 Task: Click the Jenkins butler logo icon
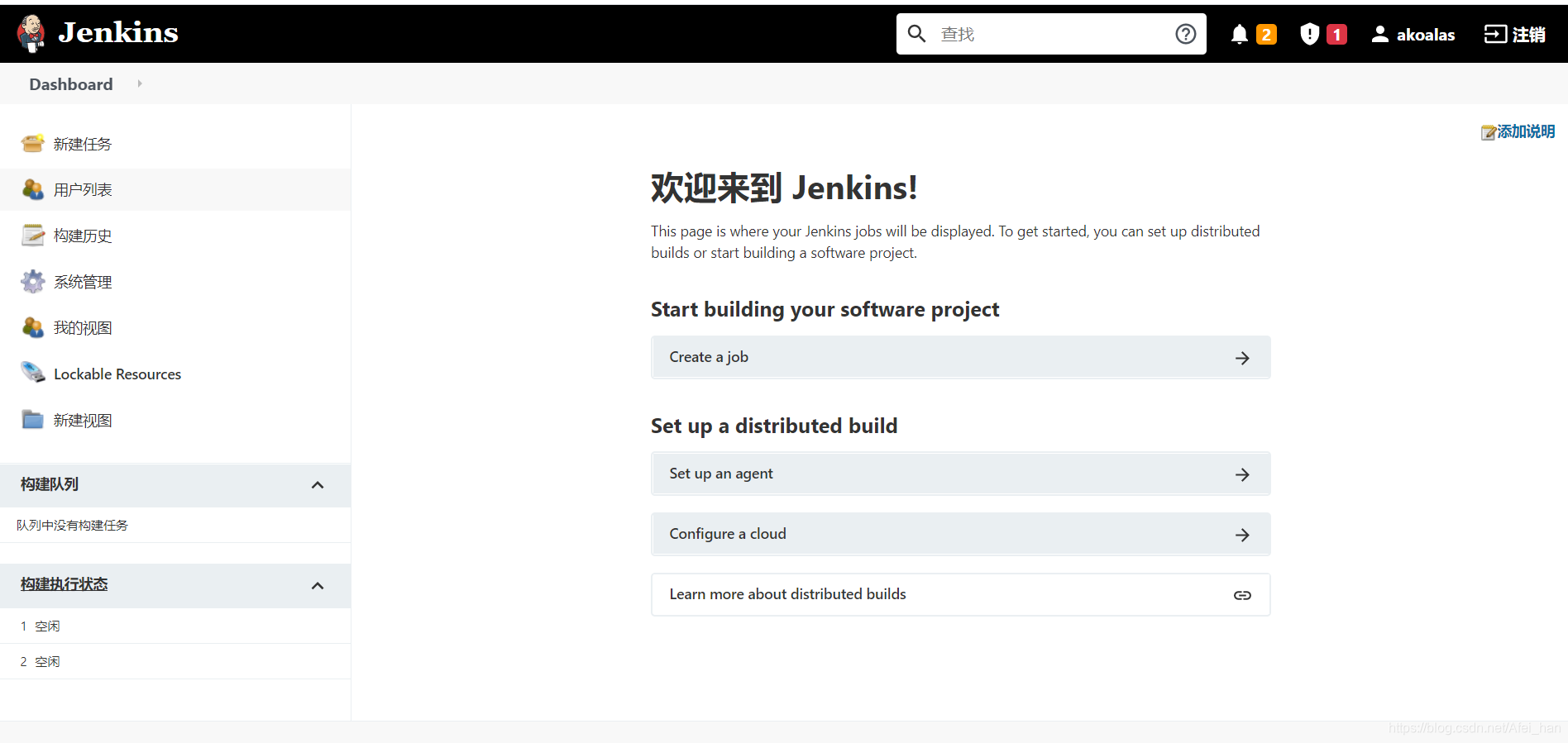(31, 34)
